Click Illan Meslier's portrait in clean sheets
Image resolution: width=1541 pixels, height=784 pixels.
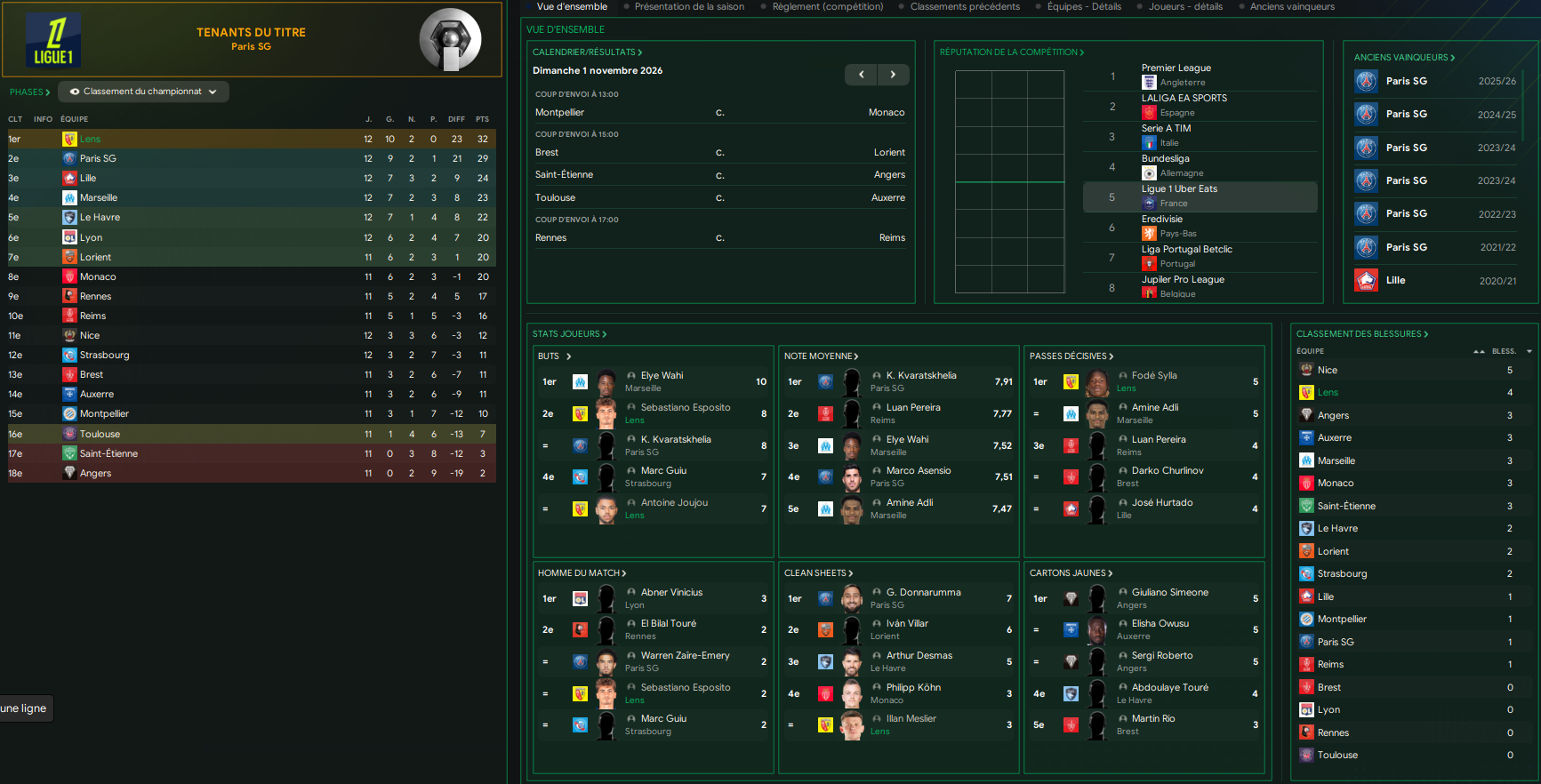click(x=852, y=725)
